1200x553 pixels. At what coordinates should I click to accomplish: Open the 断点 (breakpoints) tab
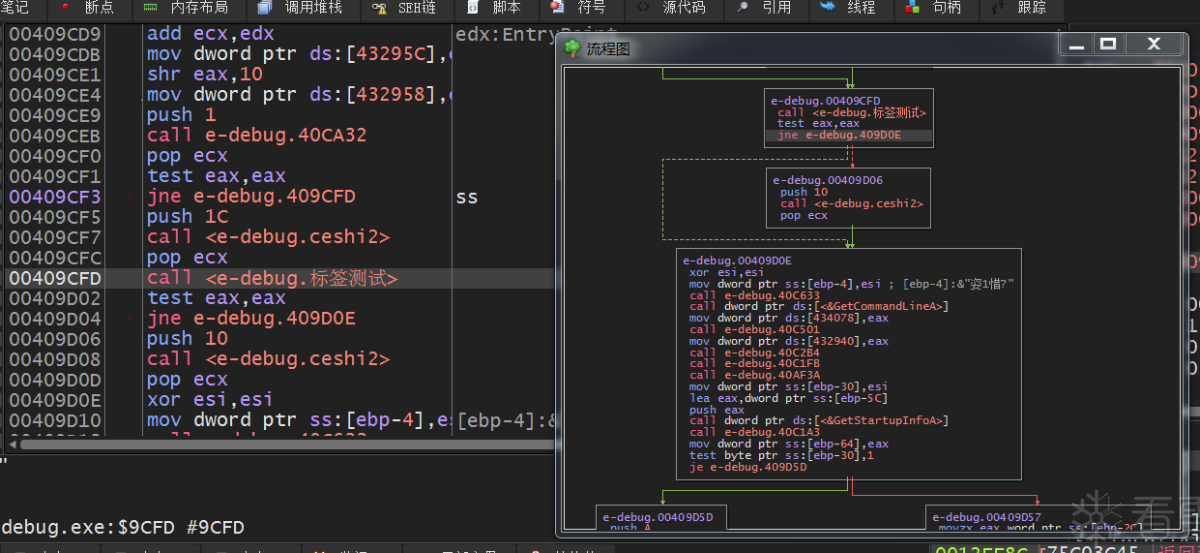pyautogui.click(x=88, y=7)
